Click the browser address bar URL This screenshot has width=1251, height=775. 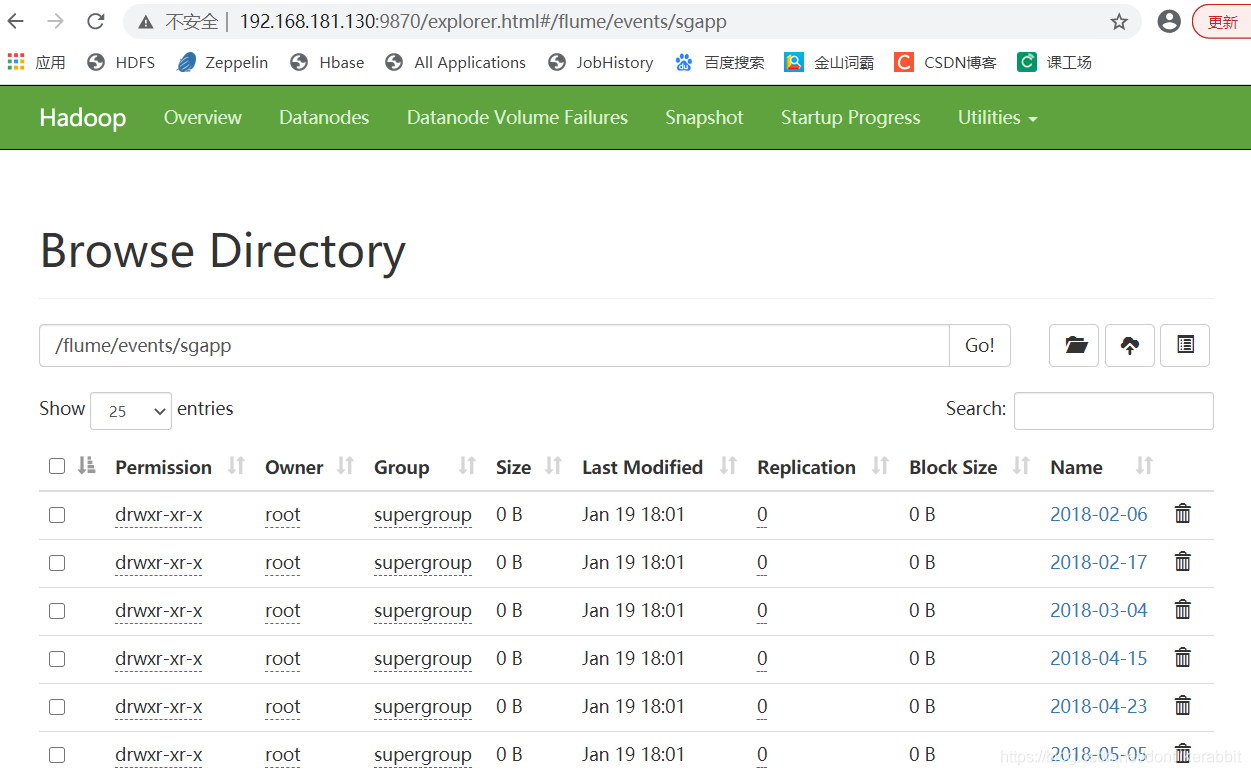click(x=483, y=21)
